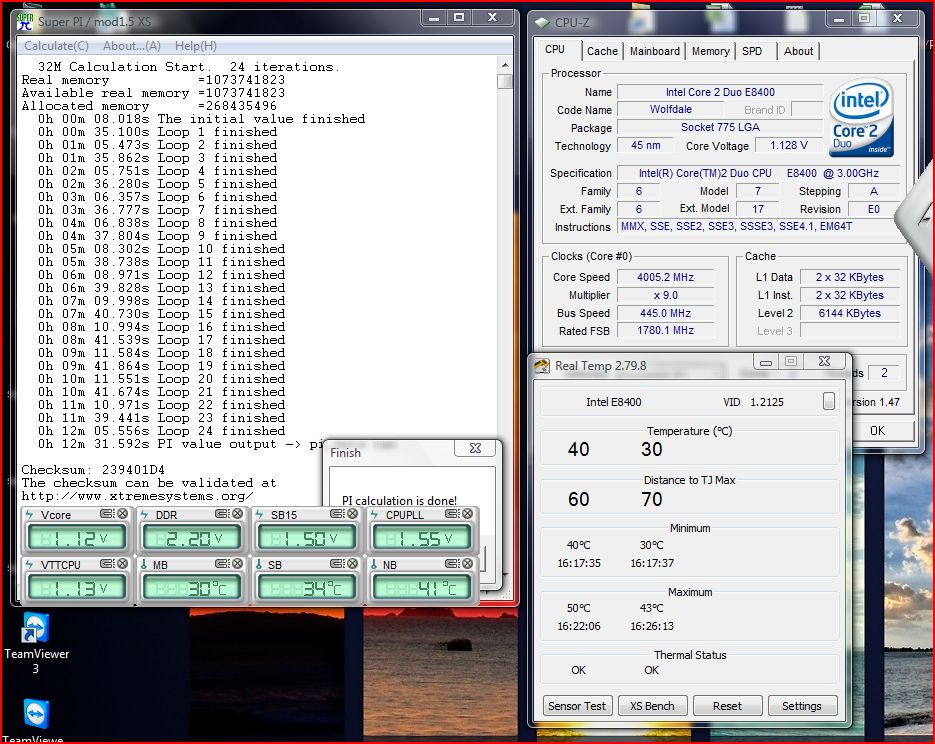
Task: Click the Rated FSB 1780.1 MHz field
Action: 665,330
